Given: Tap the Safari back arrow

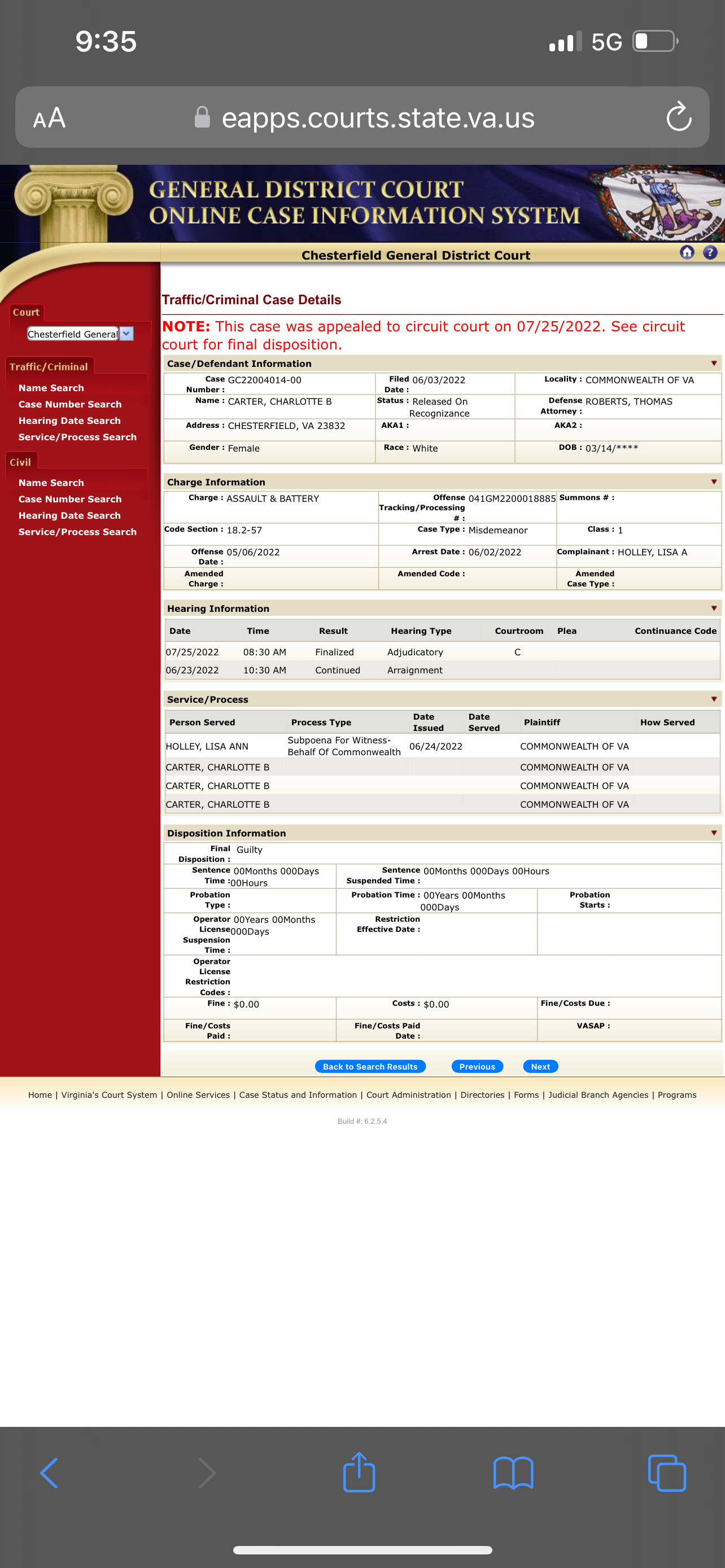Looking at the screenshot, I should [x=49, y=1473].
